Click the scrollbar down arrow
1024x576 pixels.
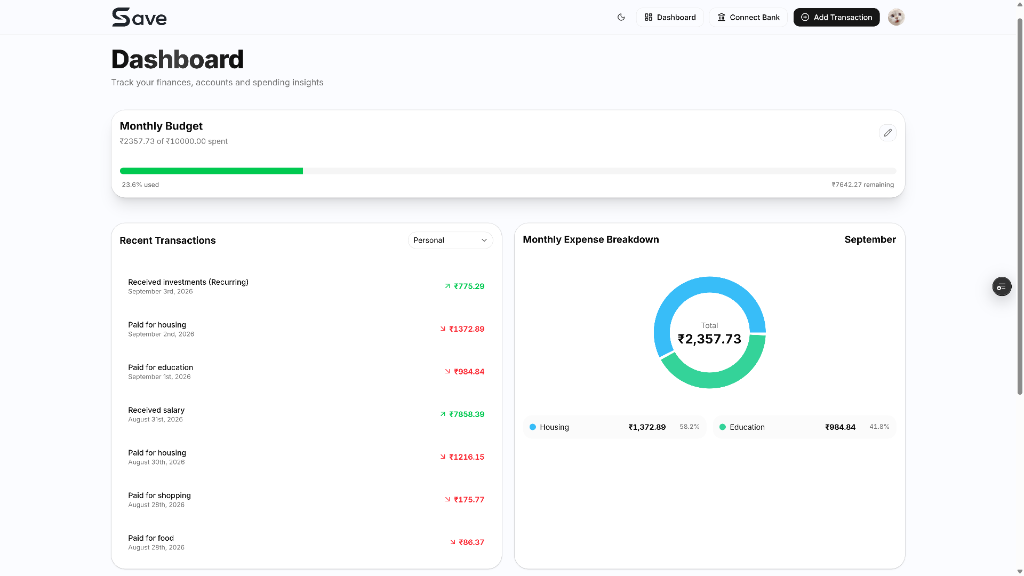[1019, 571]
